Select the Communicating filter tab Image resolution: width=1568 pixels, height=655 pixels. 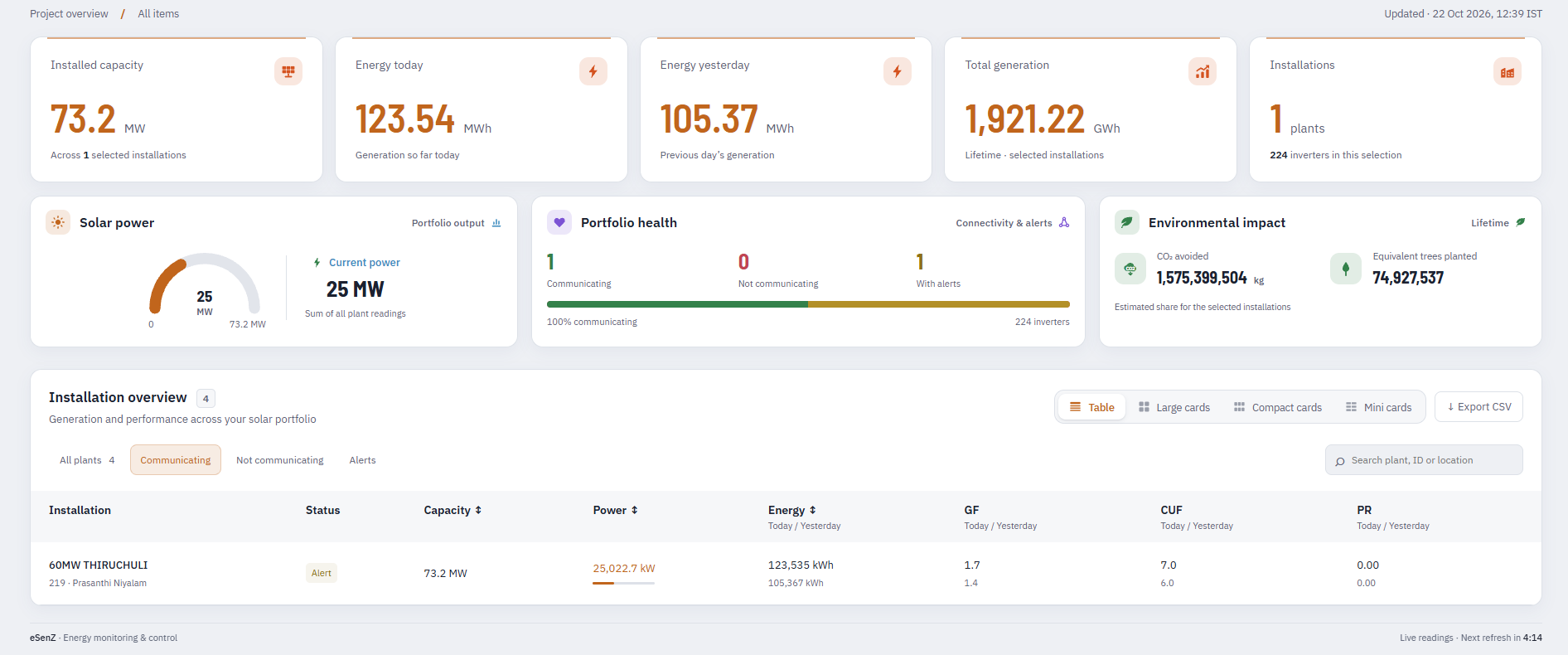pyautogui.click(x=176, y=460)
